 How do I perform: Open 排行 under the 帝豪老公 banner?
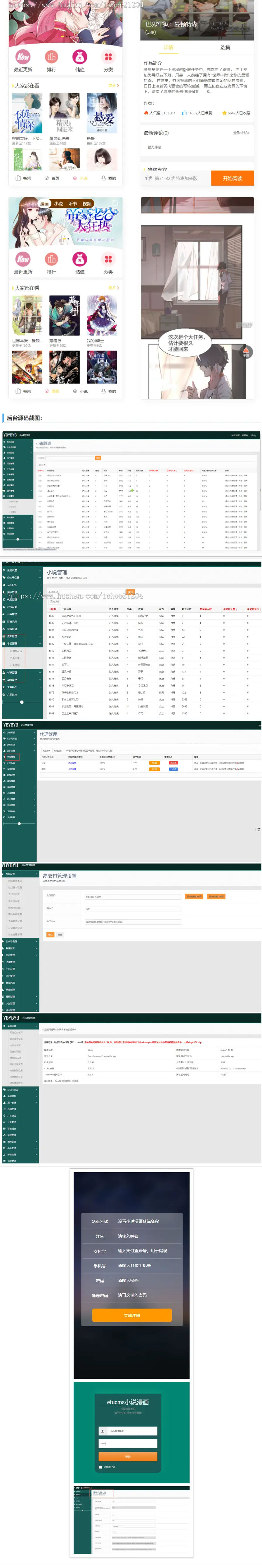click(51, 259)
